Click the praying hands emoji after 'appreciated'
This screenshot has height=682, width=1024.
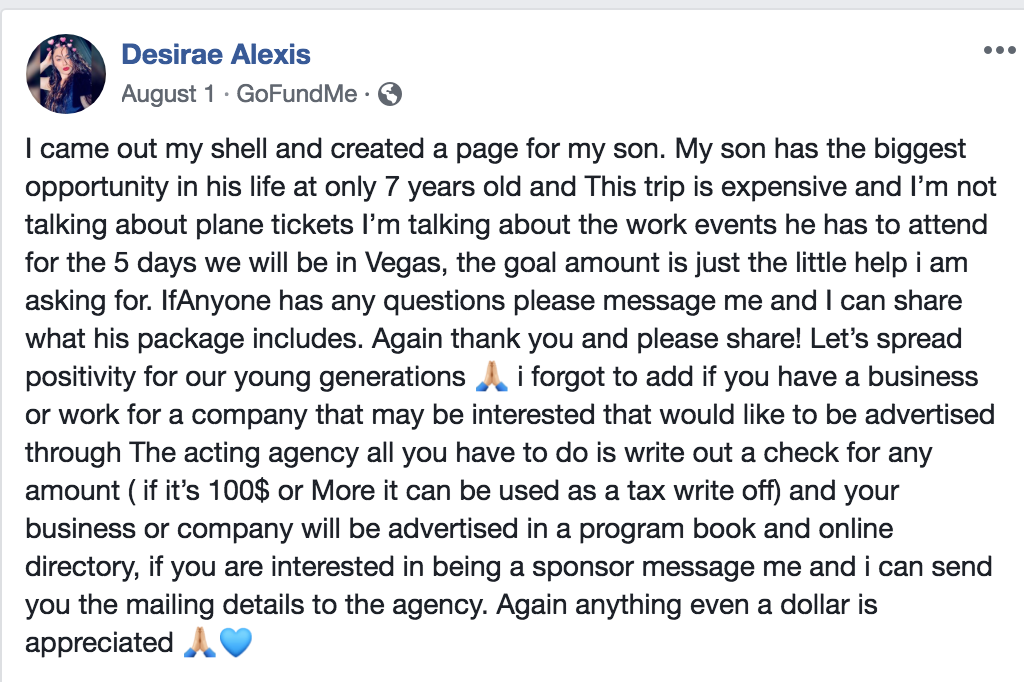pos(200,643)
